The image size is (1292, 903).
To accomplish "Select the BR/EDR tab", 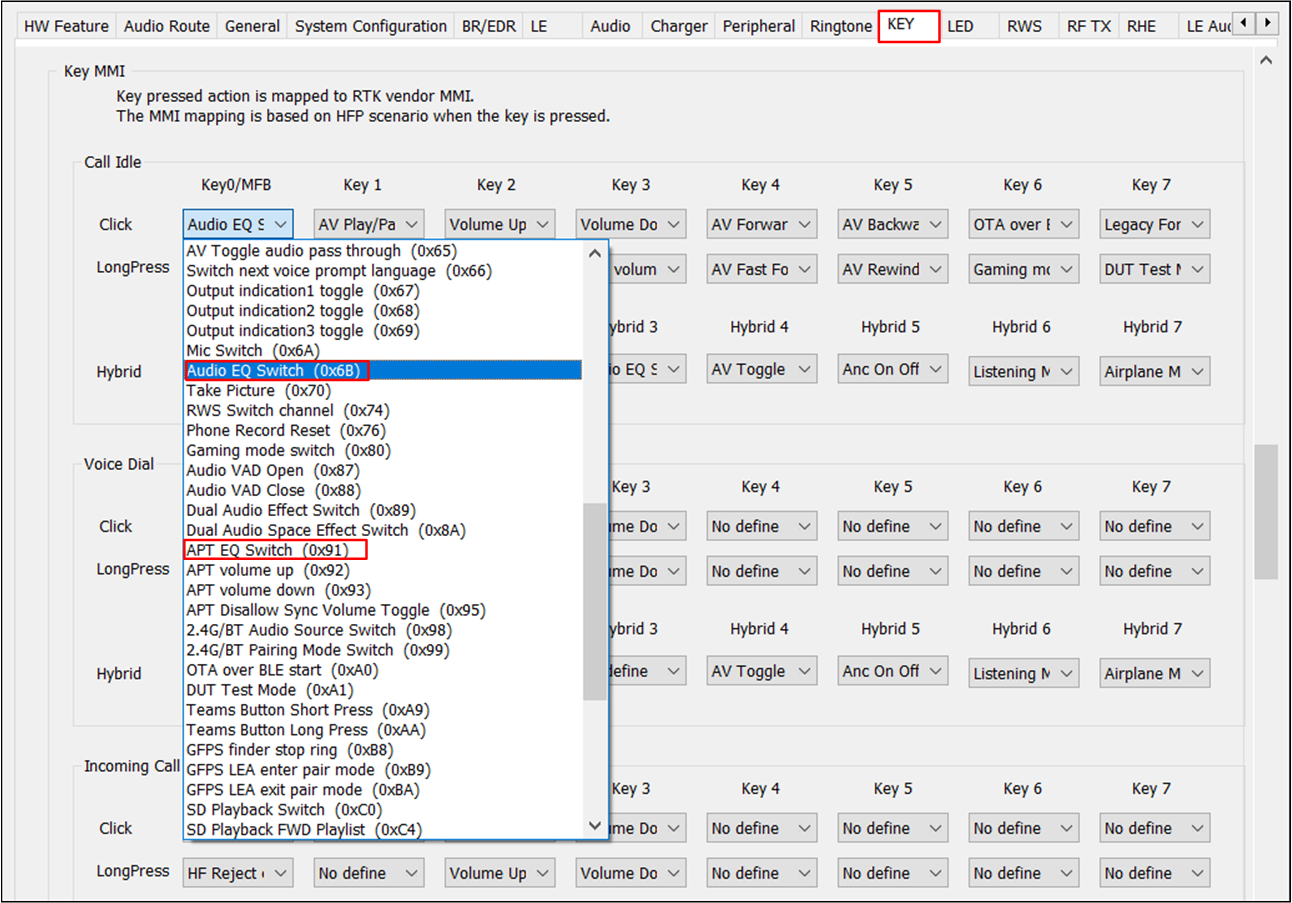I will (489, 26).
